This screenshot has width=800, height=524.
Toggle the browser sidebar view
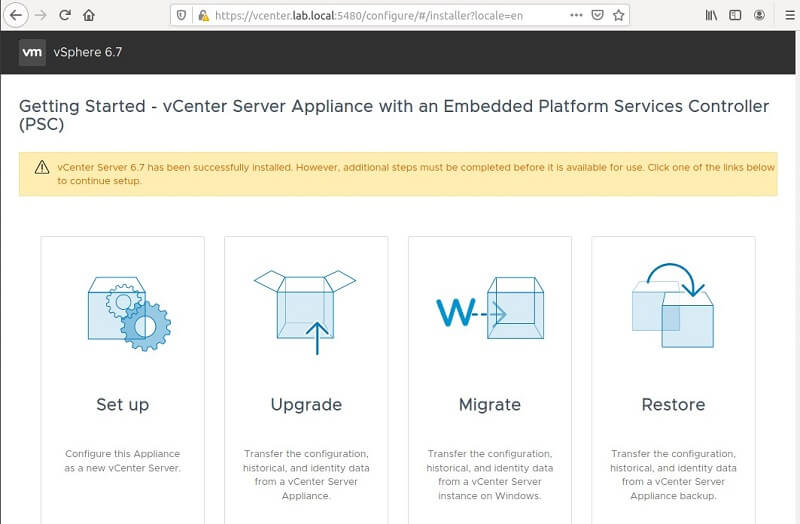click(x=736, y=15)
